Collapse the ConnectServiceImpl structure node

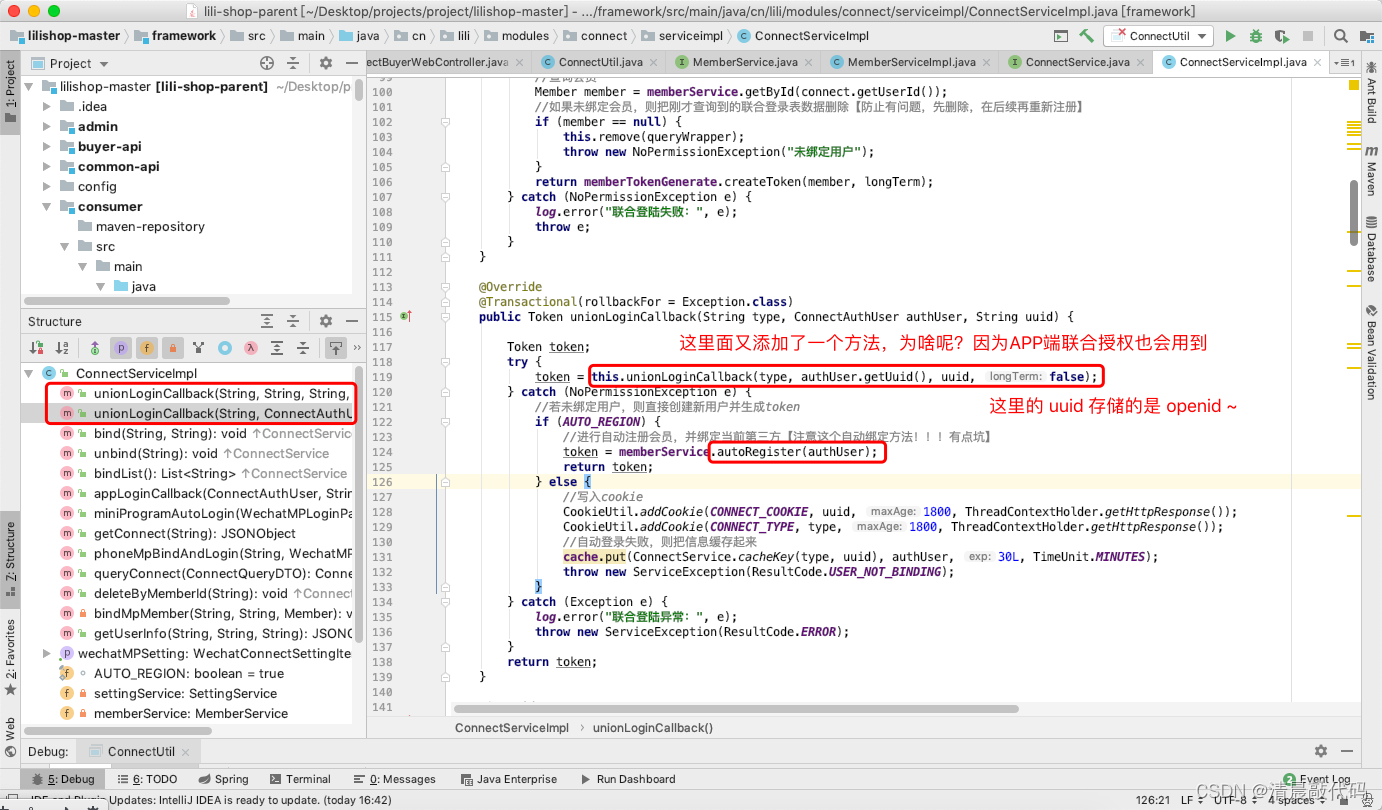[x=29, y=373]
